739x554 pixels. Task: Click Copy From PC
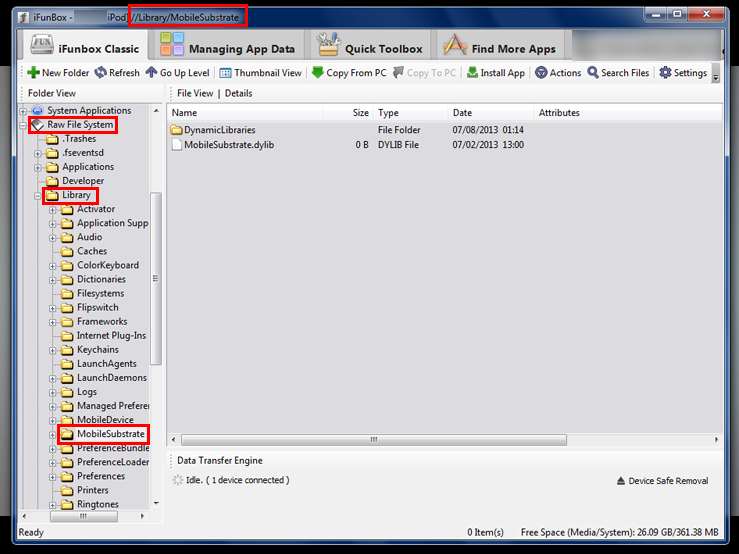pyautogui.click(x=349, y=73)
